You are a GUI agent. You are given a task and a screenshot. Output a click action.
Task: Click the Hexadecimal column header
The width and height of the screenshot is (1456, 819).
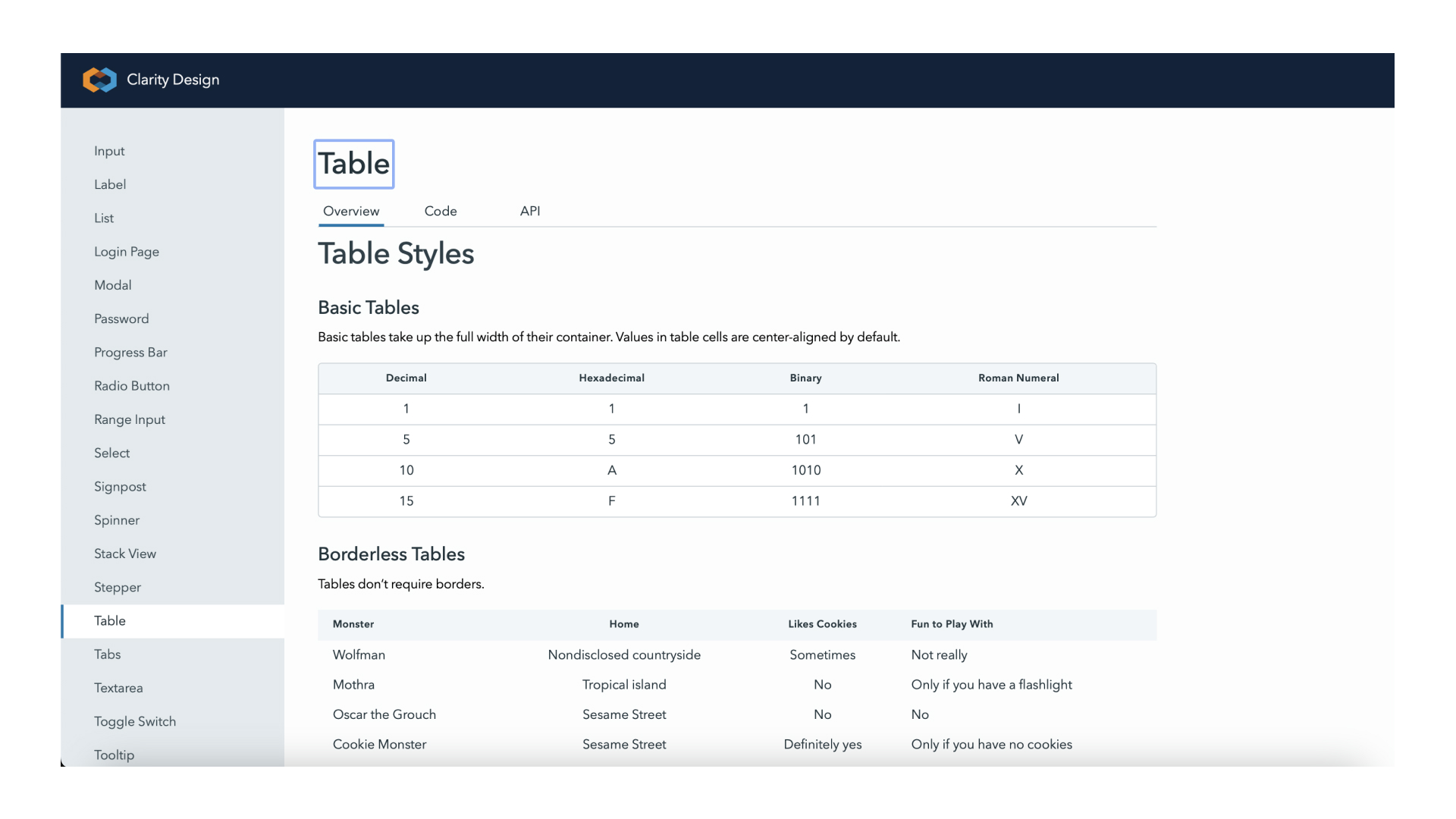pyautogui.click(x=612, y=378)
